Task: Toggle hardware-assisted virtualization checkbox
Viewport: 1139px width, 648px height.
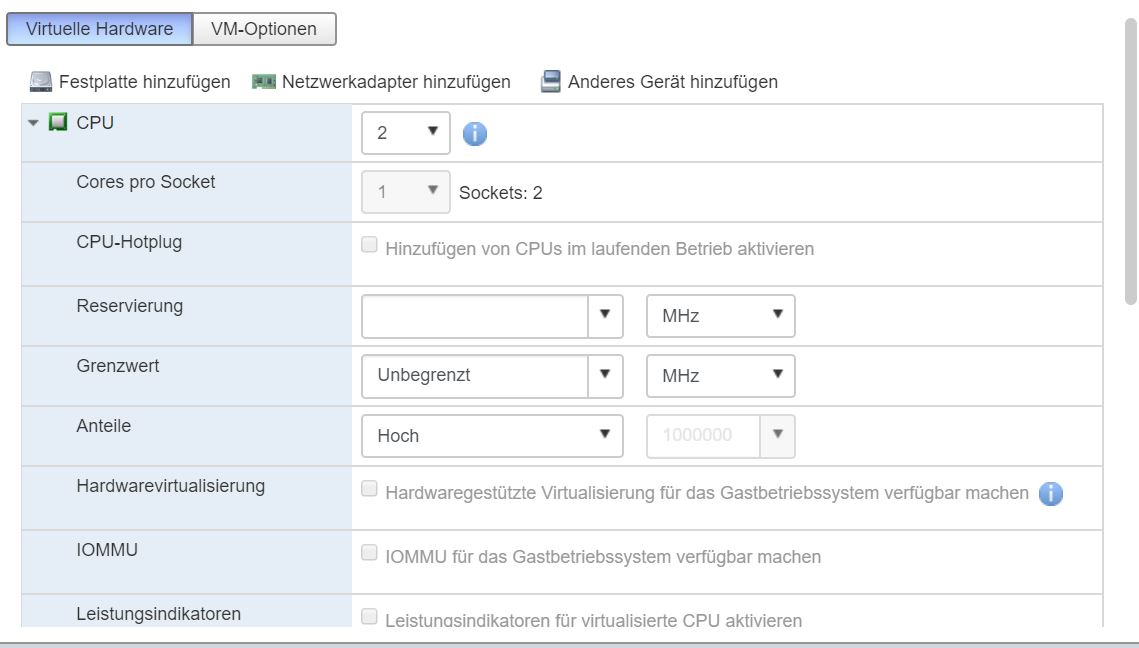Action: pos(370,490)
